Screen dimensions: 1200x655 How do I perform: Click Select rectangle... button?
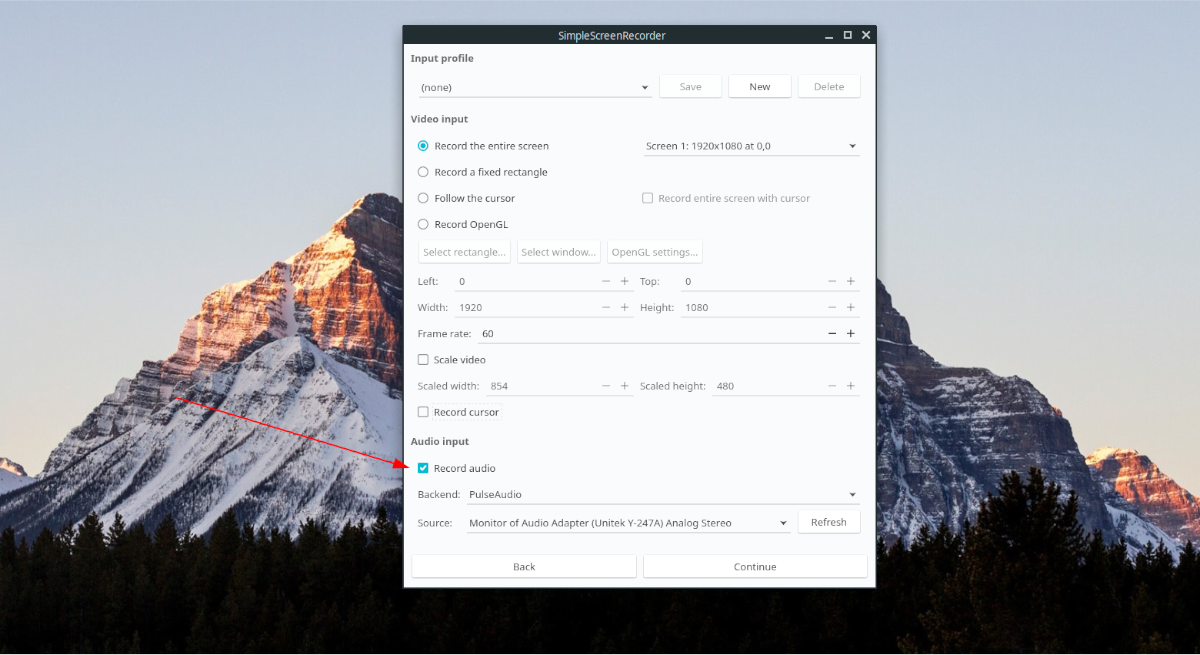464,252
